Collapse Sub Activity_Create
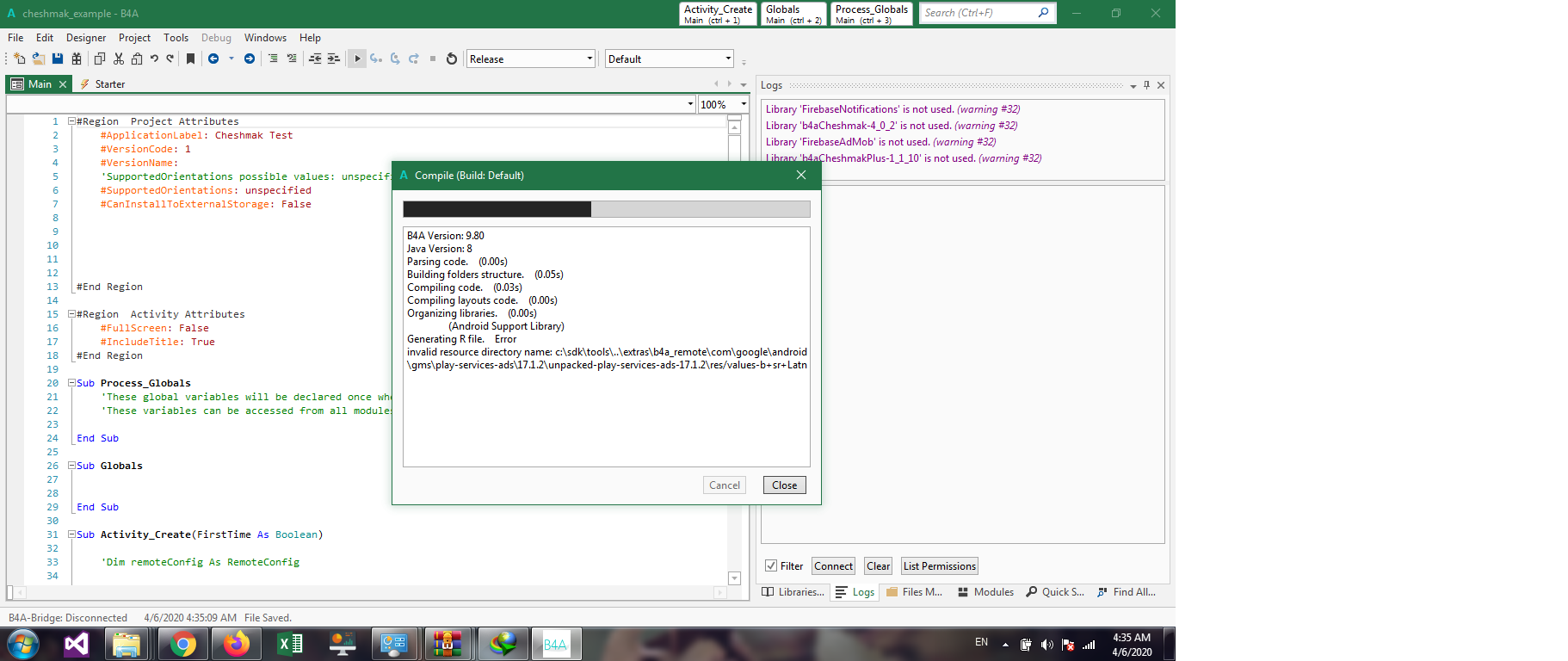This screenshot has width=1568, height=661. pos(71,534)
